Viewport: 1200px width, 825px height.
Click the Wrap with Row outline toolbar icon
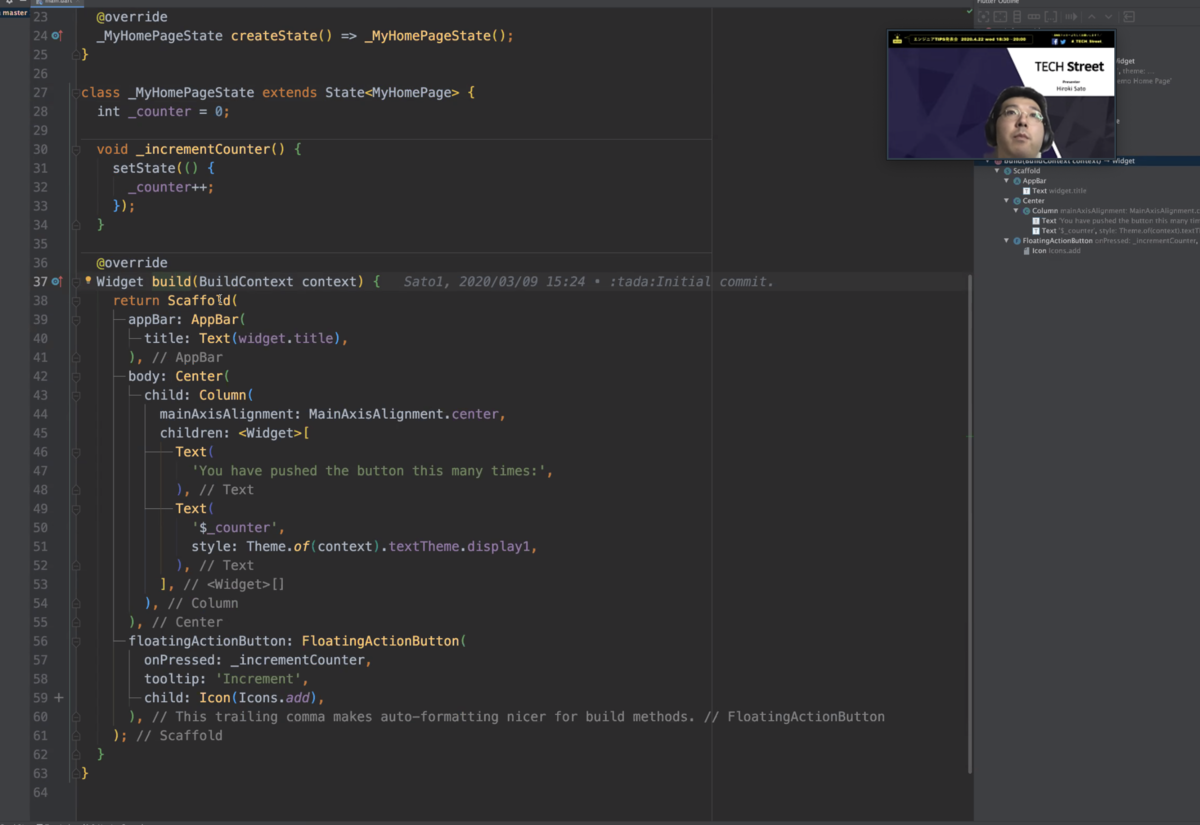(1034, 16)
